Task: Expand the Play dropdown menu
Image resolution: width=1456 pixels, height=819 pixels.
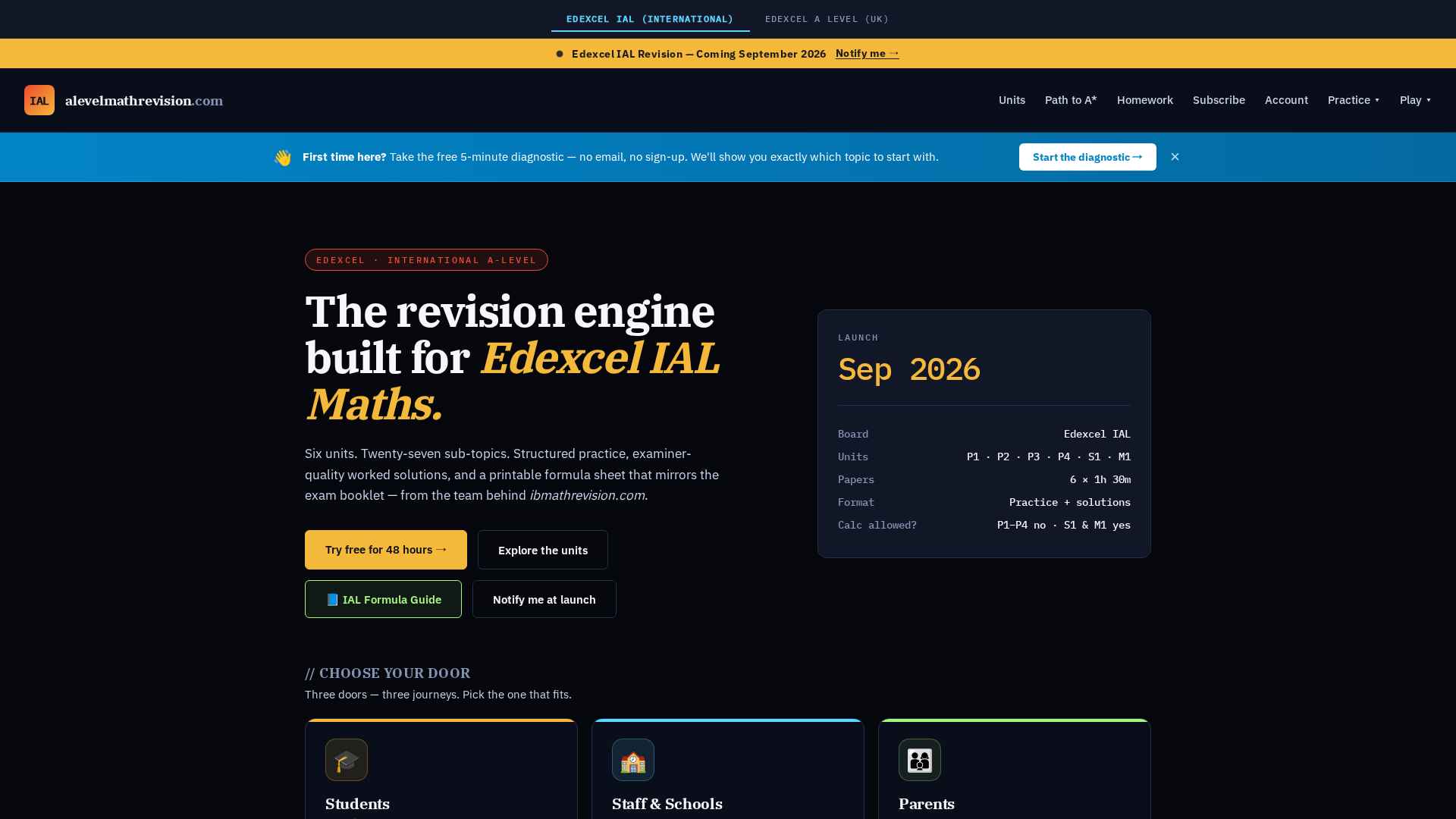Action: pyautogui.click(x=1415, y=100)
